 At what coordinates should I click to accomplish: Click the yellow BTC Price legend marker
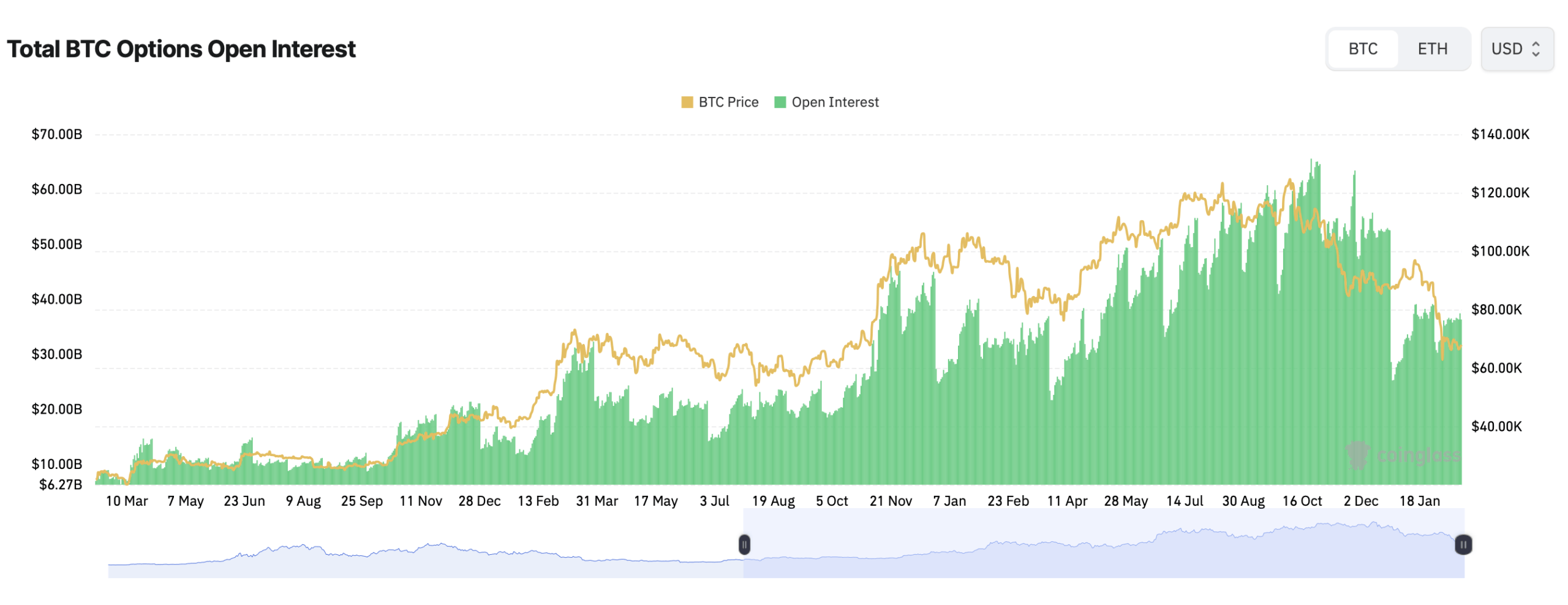coord(688,102)
